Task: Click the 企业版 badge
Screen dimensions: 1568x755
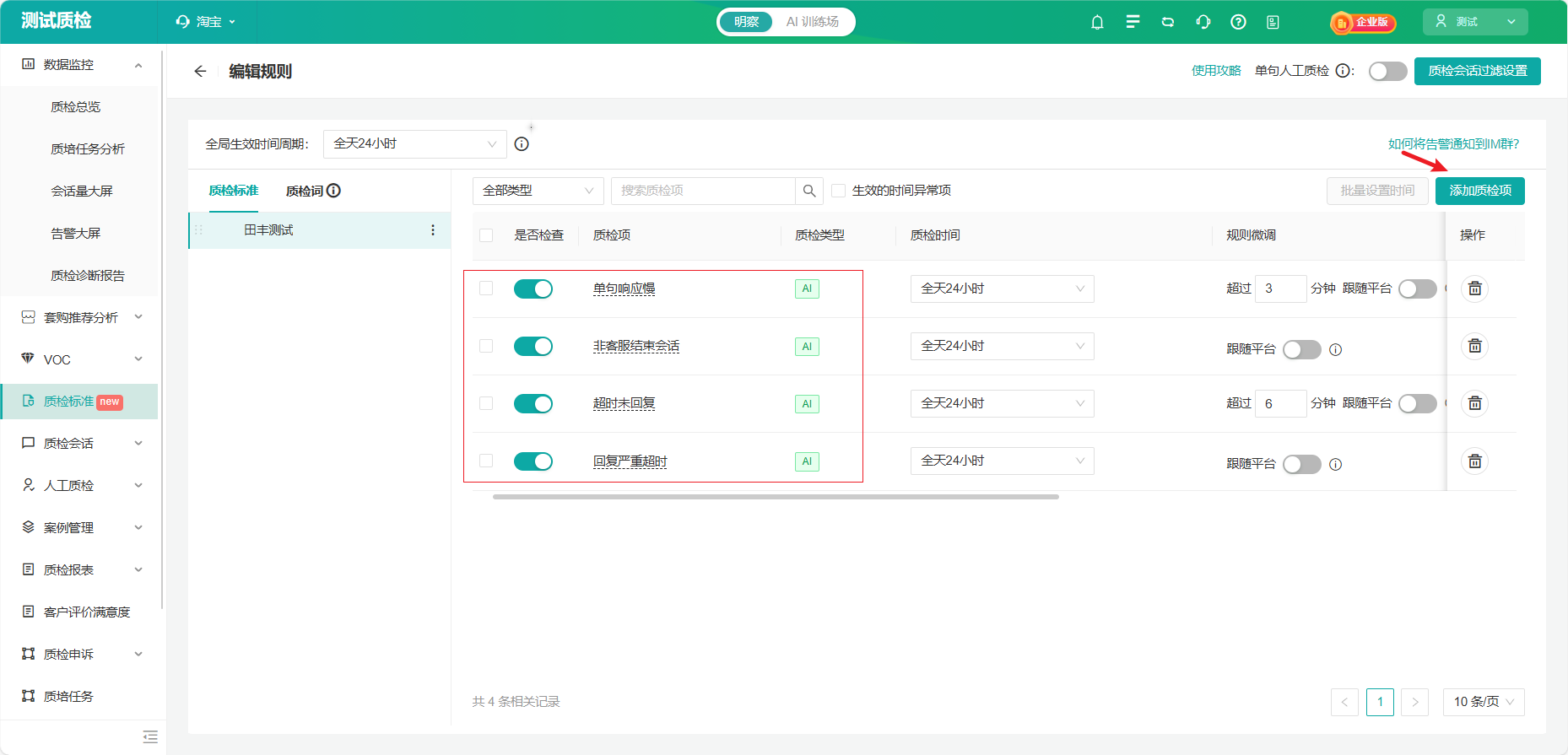Action: (1363, 22)
